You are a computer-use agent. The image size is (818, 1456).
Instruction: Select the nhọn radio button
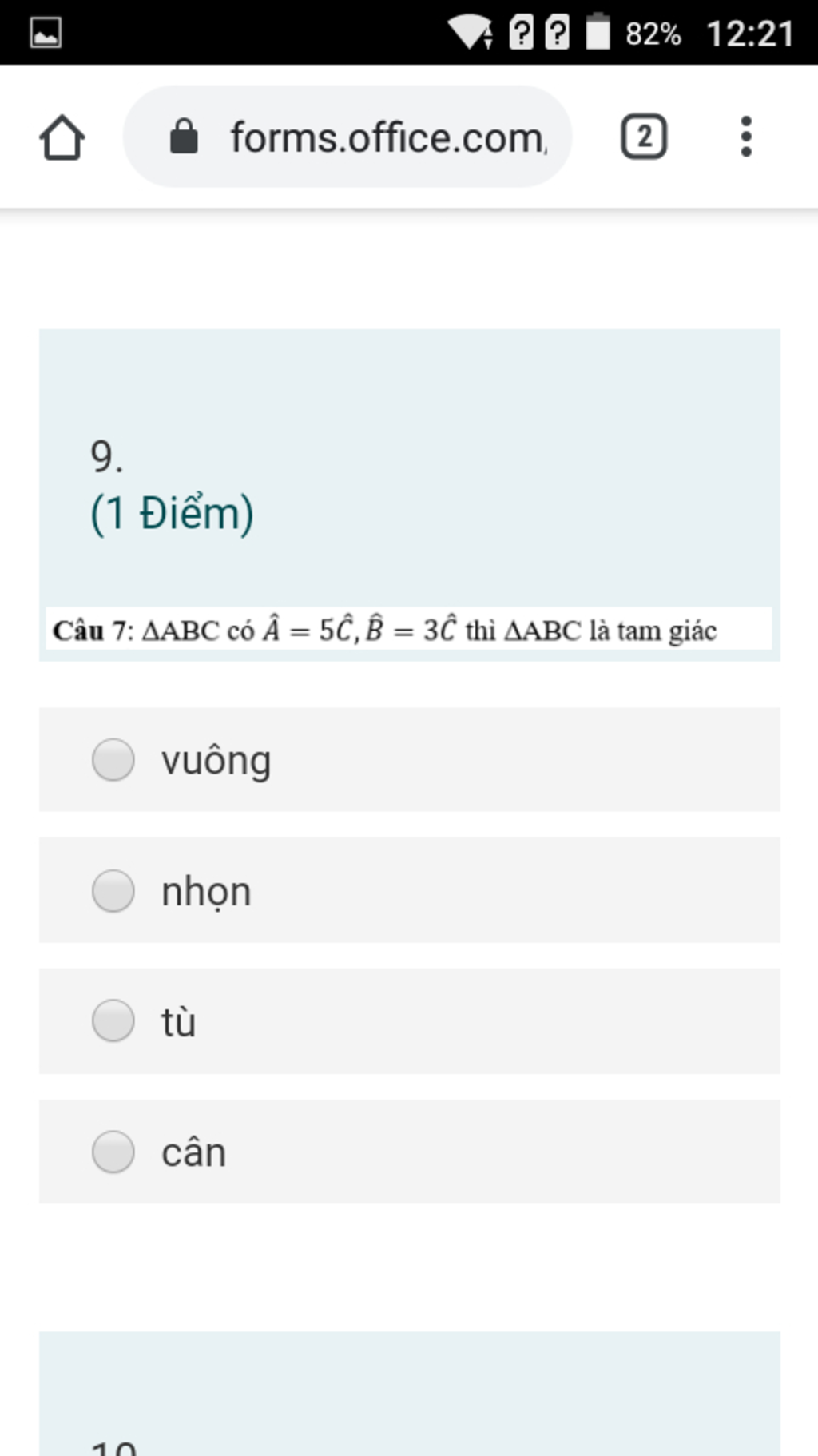pos(113,890)
